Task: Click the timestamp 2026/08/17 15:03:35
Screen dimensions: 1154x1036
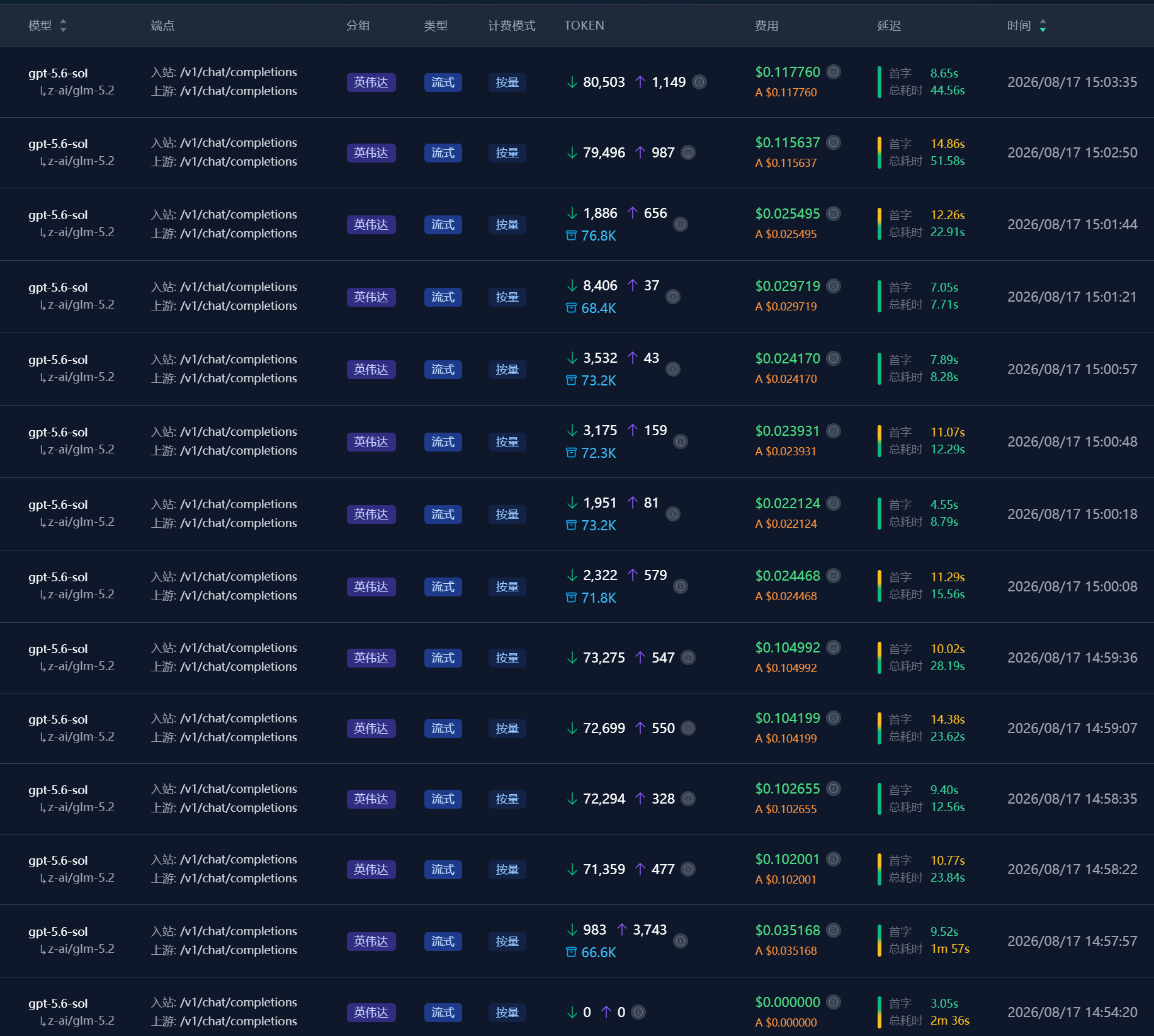Action: (x=1072, y=83)
